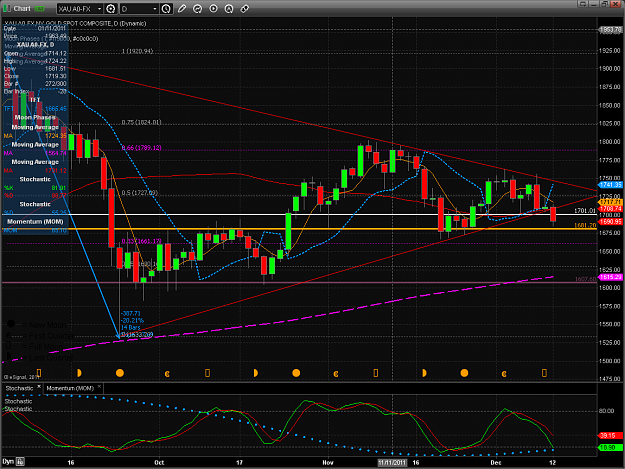Click the TFT study legend label
The height and width of the screenshot is (469, 625).
[34, 100]
